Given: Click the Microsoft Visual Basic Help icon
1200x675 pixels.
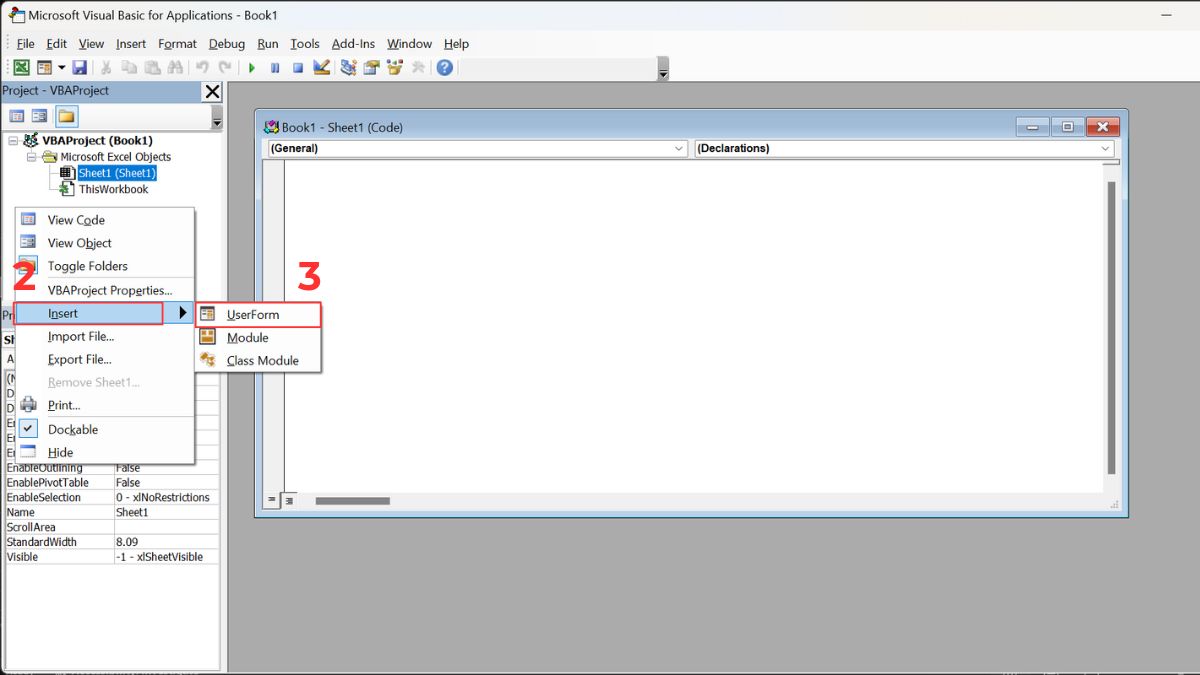Looking at the screenshot, I should click(444, 66).
